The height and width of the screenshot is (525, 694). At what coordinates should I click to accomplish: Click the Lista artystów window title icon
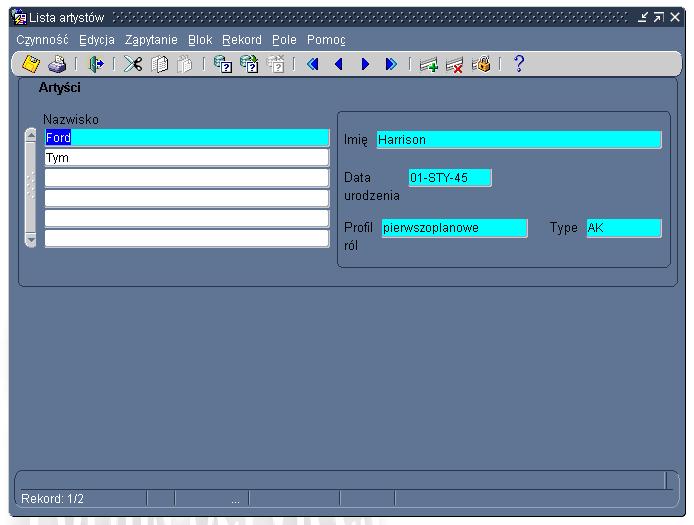click(x=19, y=17)
